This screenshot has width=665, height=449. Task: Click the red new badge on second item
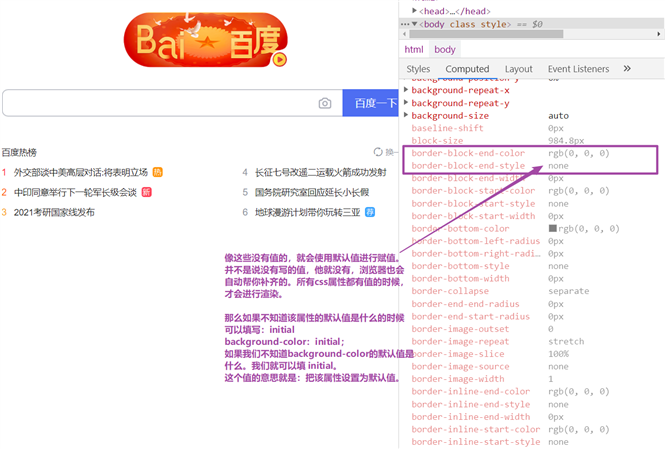(146, 192)
